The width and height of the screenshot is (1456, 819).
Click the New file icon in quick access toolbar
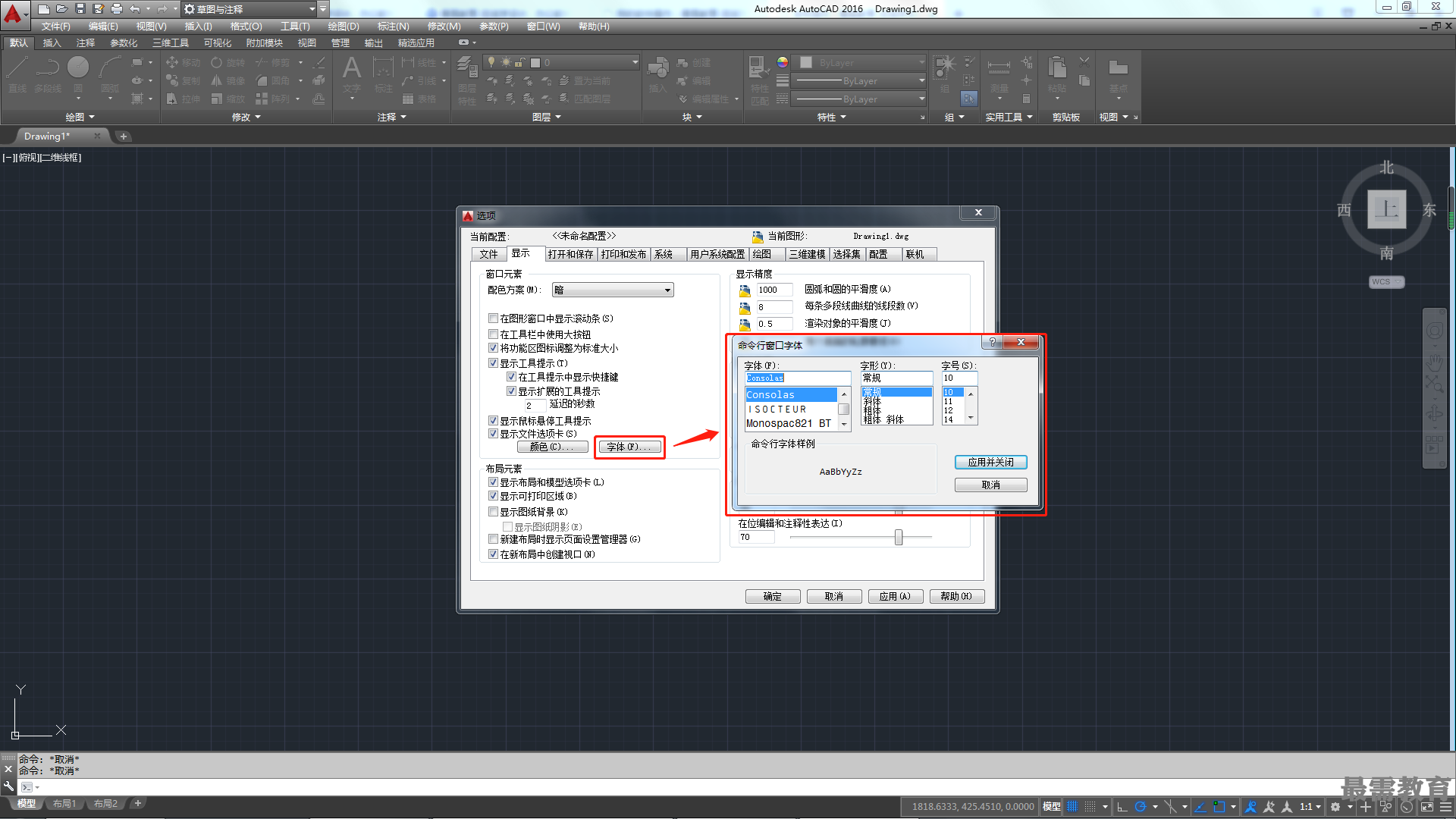click(44, 9)
